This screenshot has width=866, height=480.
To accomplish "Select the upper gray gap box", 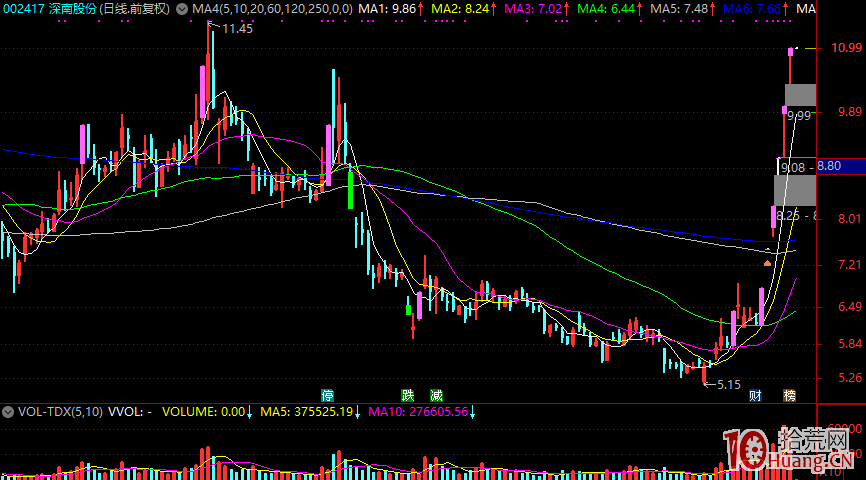I will (x=800, y=95).
